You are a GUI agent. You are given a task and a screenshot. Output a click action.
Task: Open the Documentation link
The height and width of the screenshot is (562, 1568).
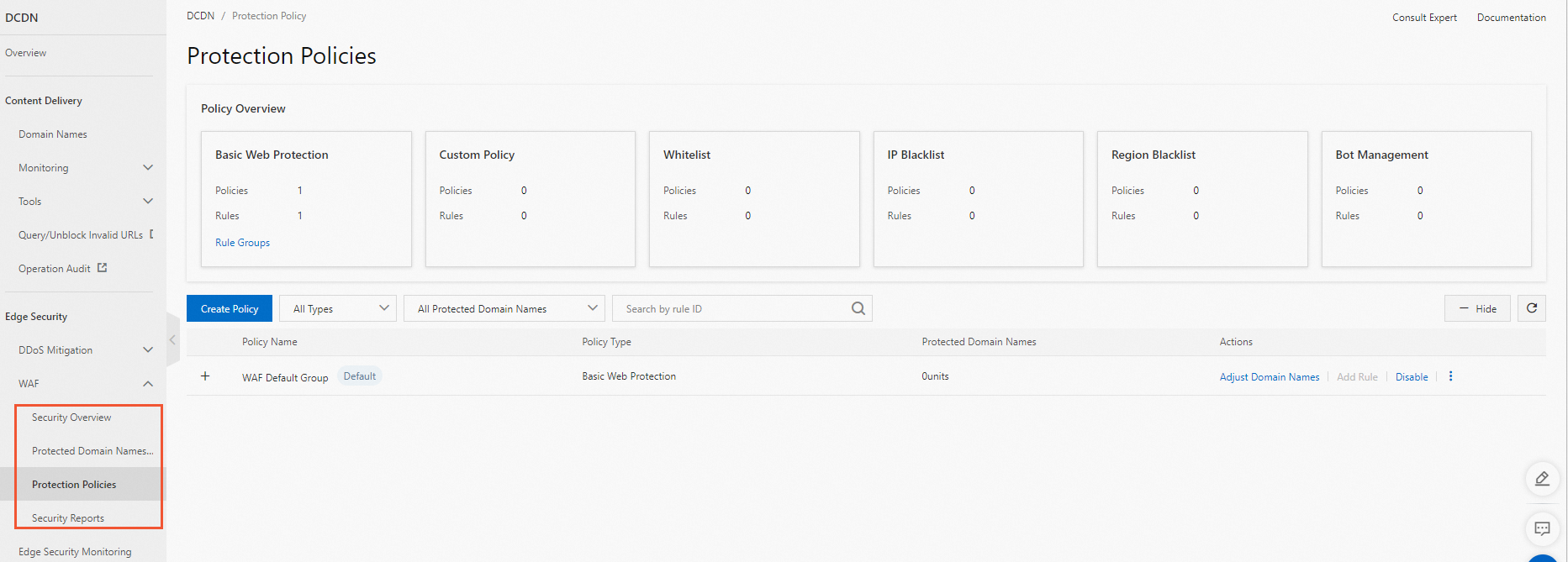click(x=1512, y=18)
